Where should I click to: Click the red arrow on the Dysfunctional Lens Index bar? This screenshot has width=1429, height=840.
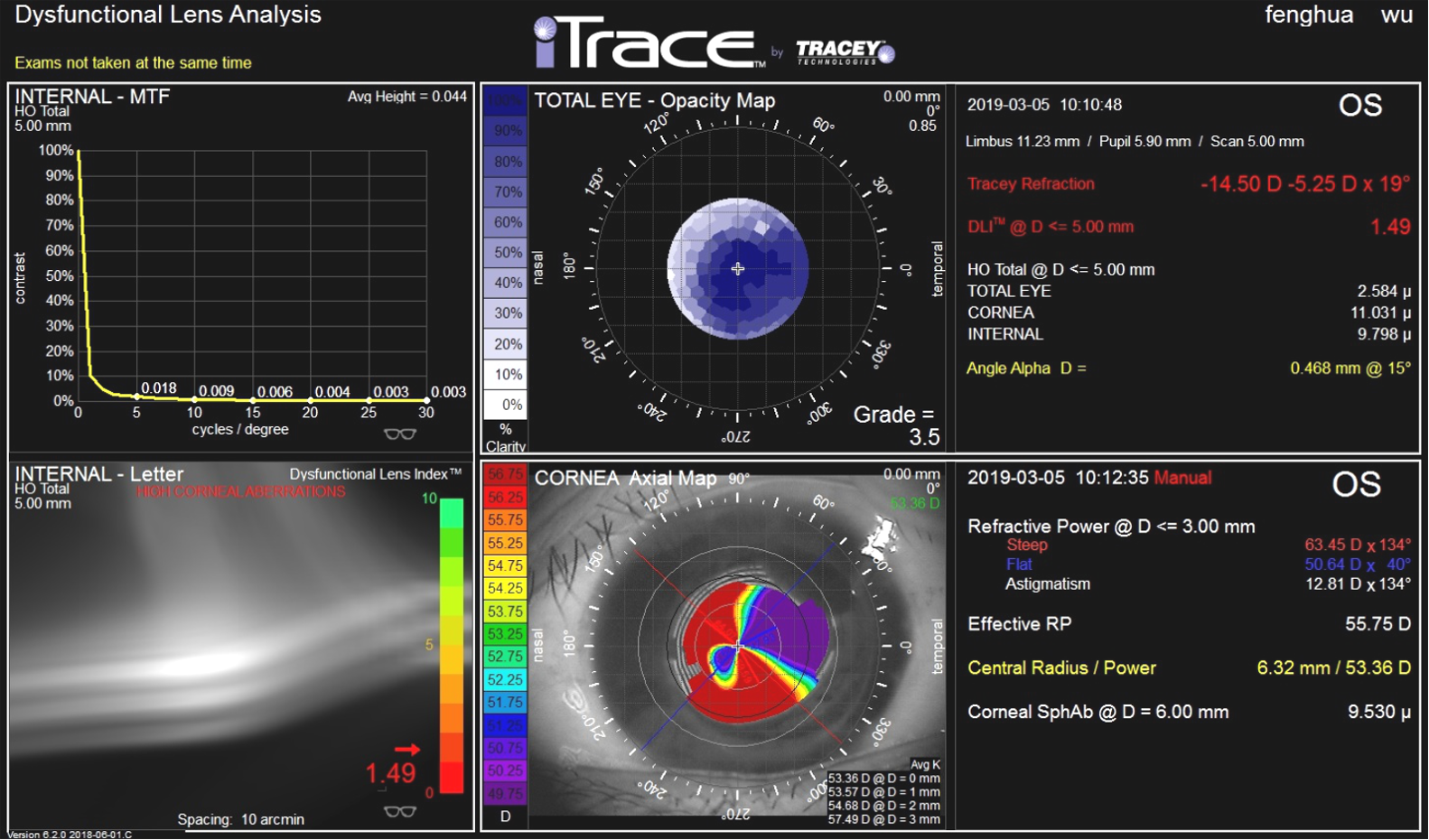(407, 749)
